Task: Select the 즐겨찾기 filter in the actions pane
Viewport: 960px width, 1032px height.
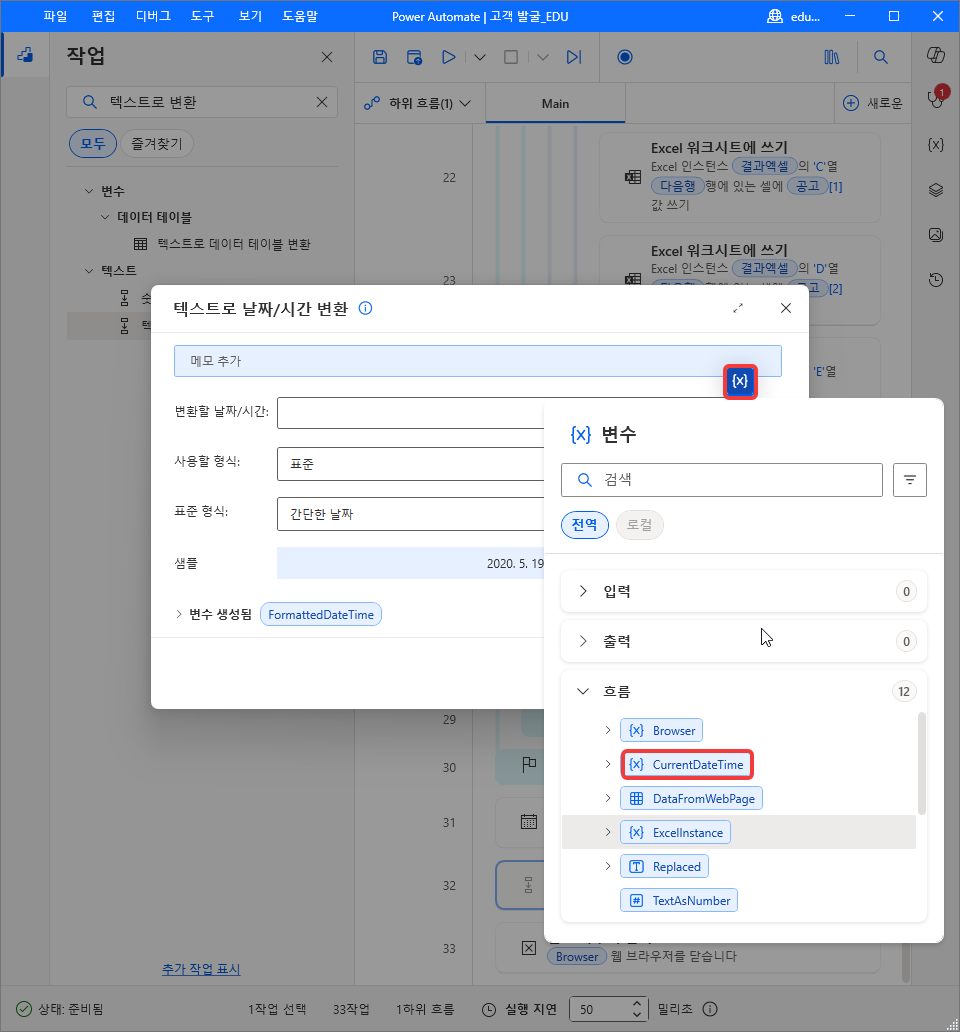Action: pyautogui.click(x=157, y=143)
